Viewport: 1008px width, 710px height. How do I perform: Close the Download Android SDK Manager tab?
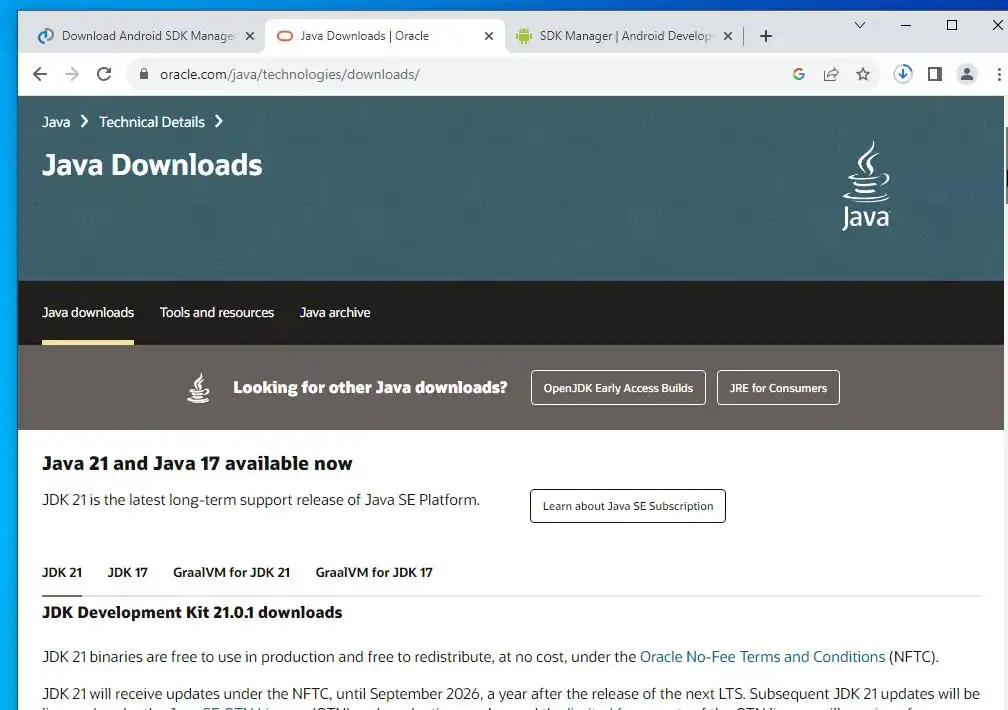250,36
